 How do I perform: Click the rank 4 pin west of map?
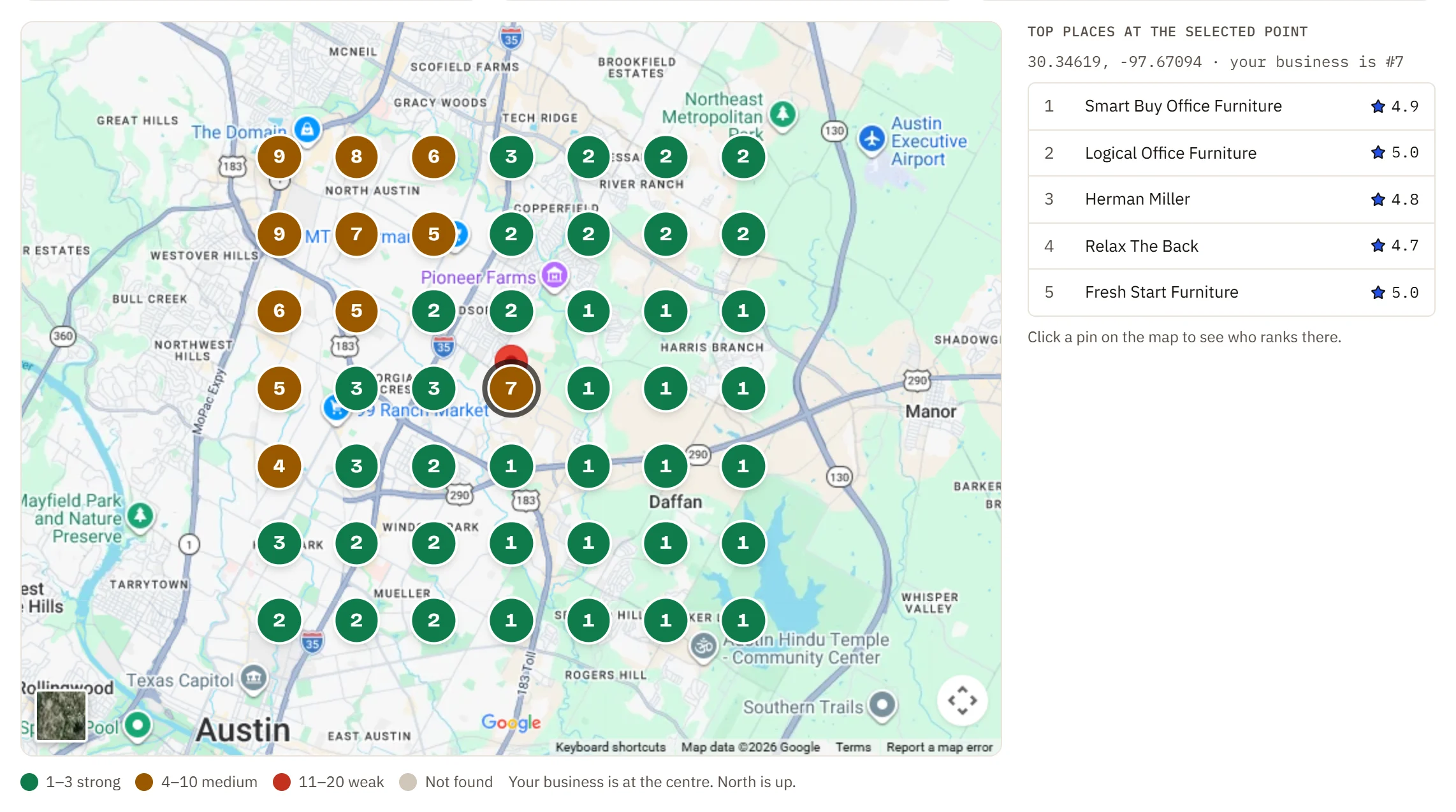point(279,466)
